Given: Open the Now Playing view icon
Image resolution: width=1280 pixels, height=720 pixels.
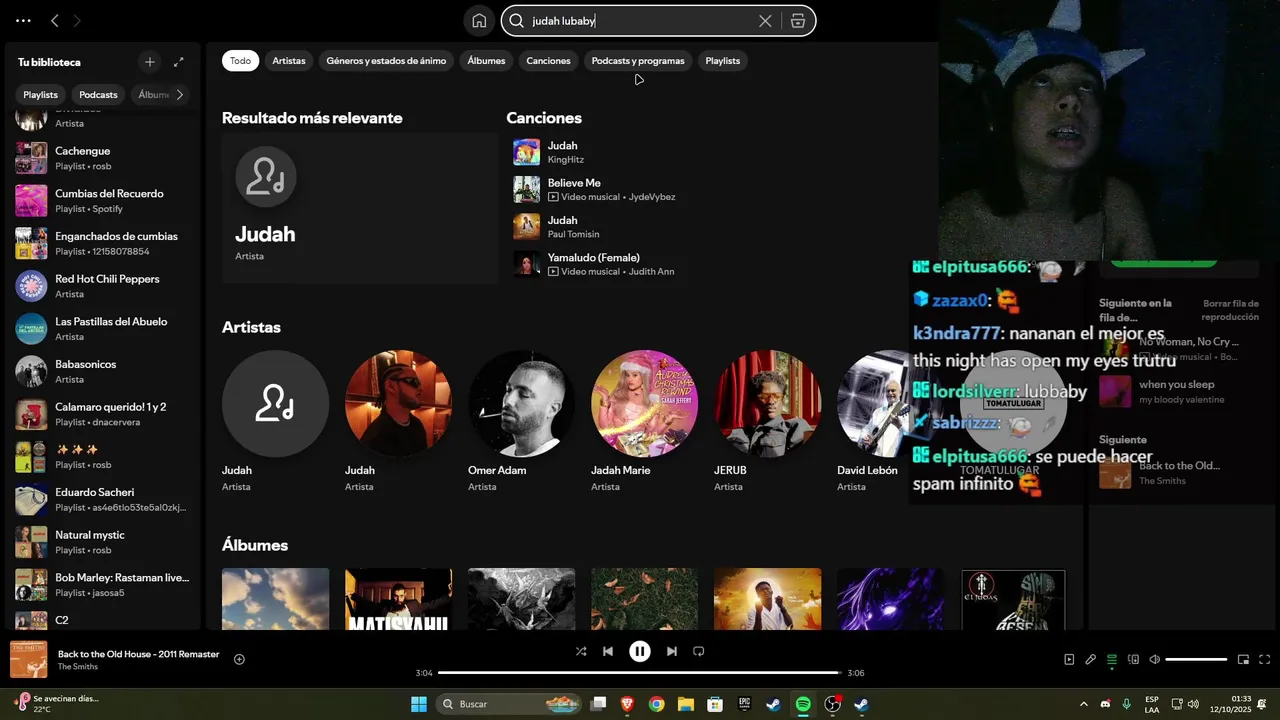Looking at the screenshot, I should (1069, 660).
